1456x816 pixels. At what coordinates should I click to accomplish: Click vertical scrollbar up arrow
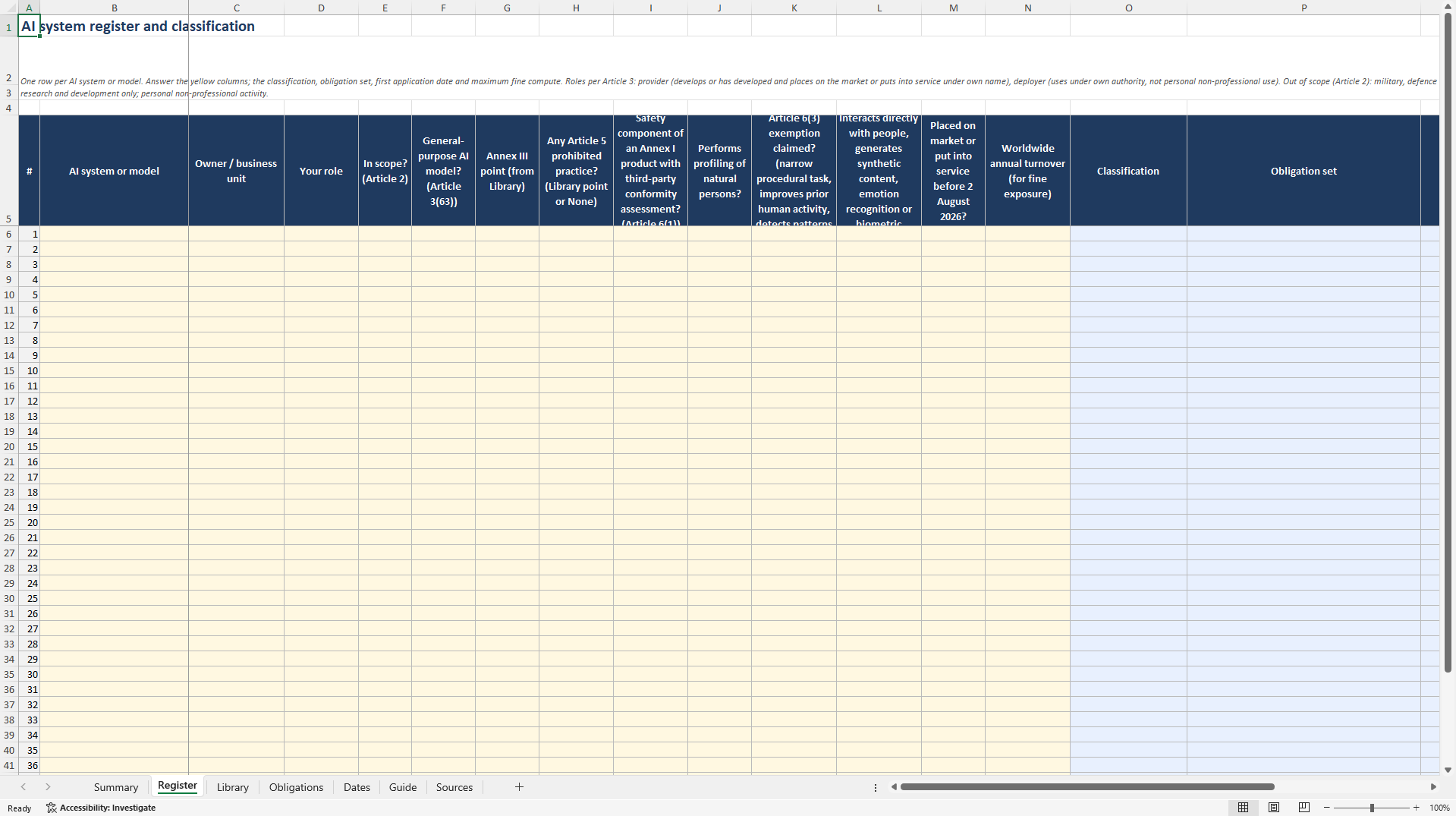(1448, 6)
